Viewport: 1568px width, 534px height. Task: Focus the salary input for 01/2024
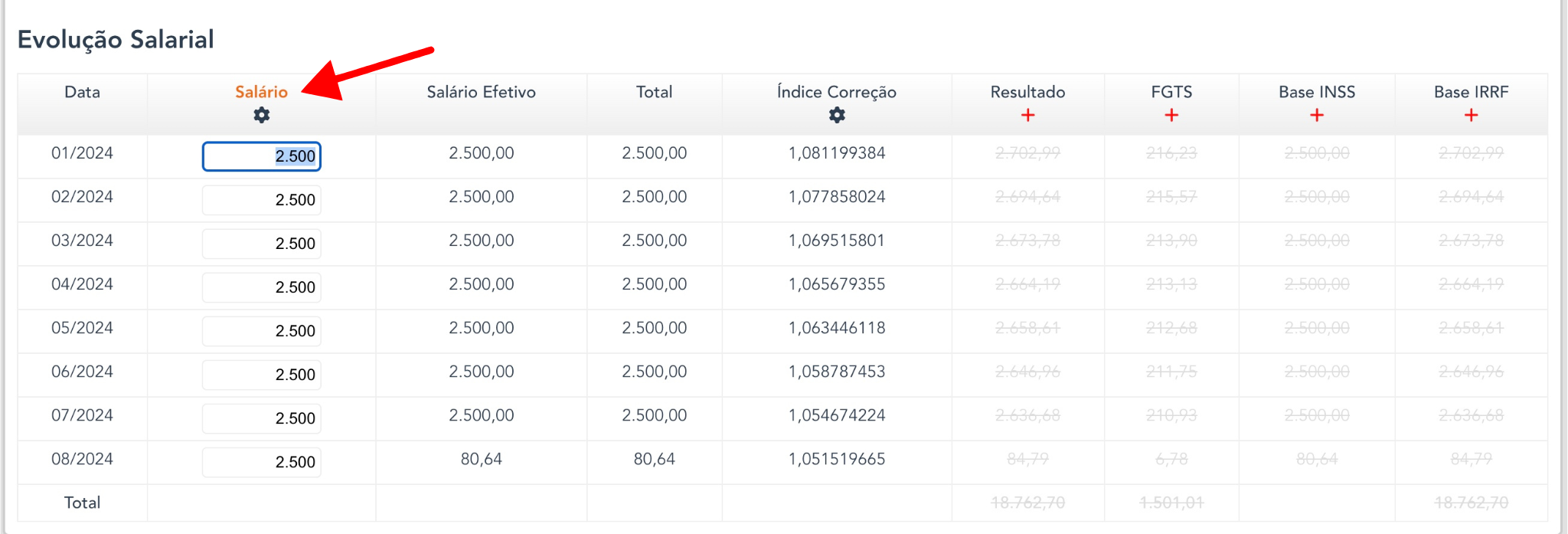262,156
